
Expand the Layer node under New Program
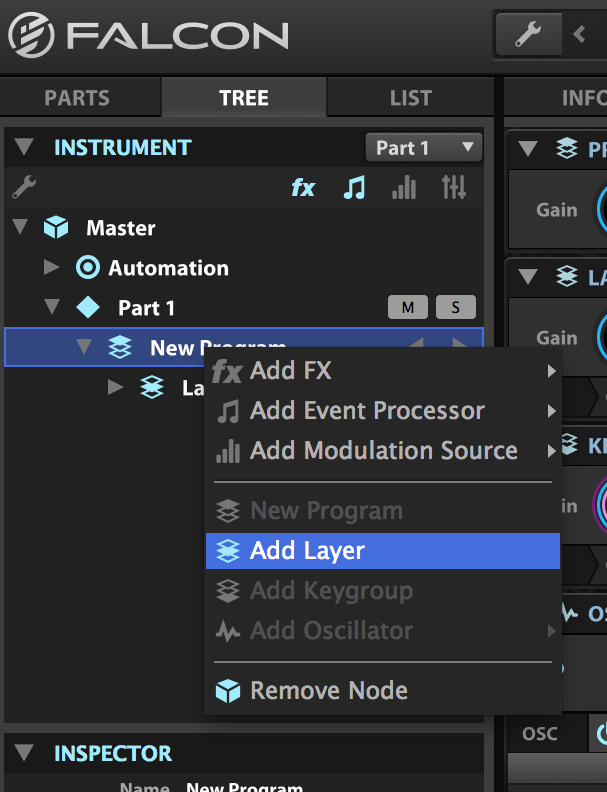pos(115,387)
